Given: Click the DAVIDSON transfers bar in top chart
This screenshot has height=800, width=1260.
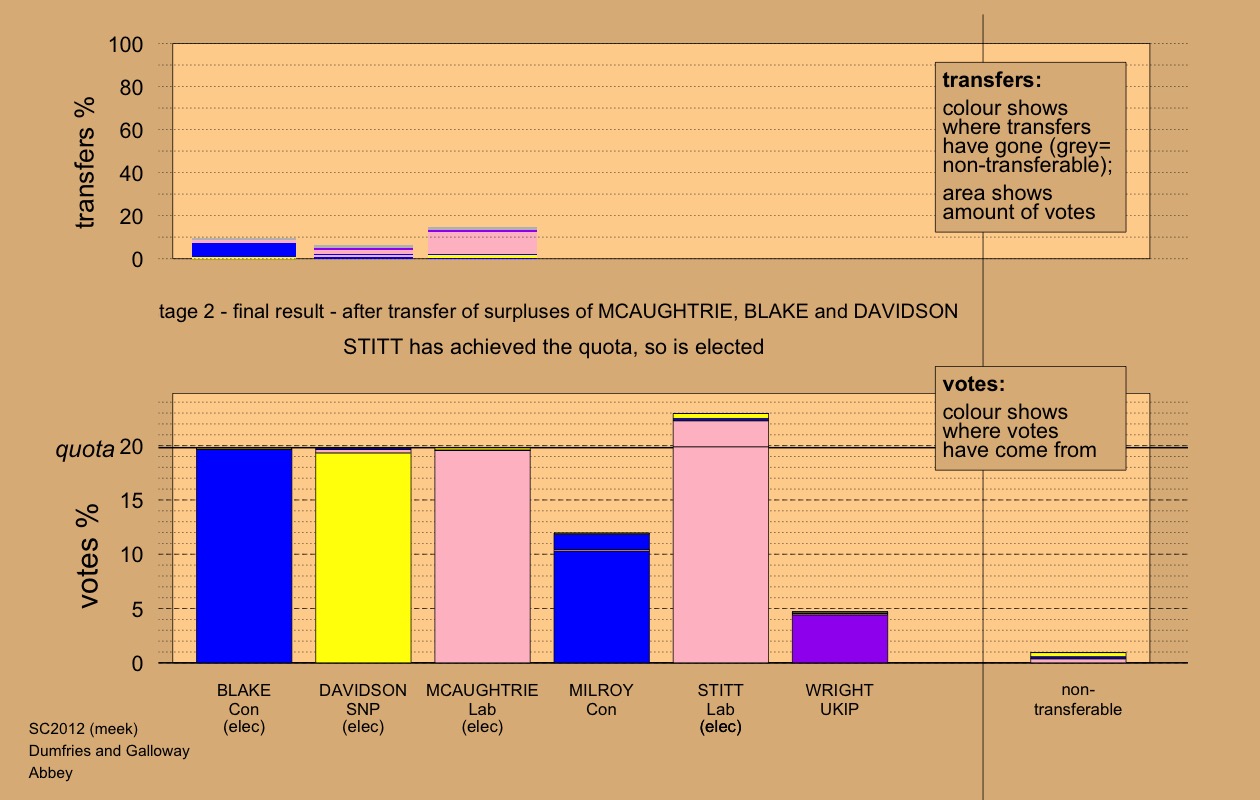Looking at the screenshot, I should (363, 253).
